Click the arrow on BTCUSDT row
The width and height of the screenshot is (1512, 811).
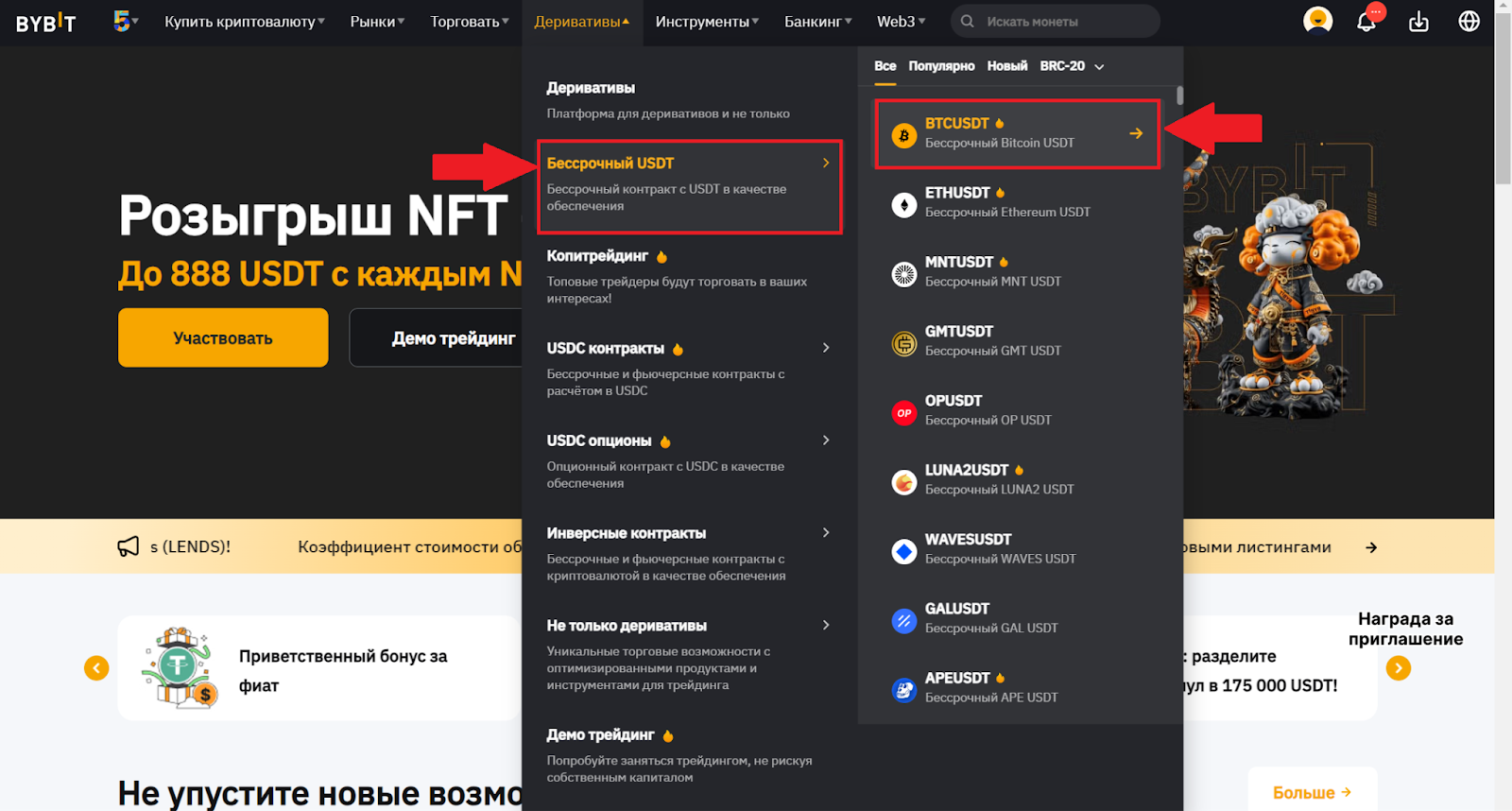coord(1136,133)
